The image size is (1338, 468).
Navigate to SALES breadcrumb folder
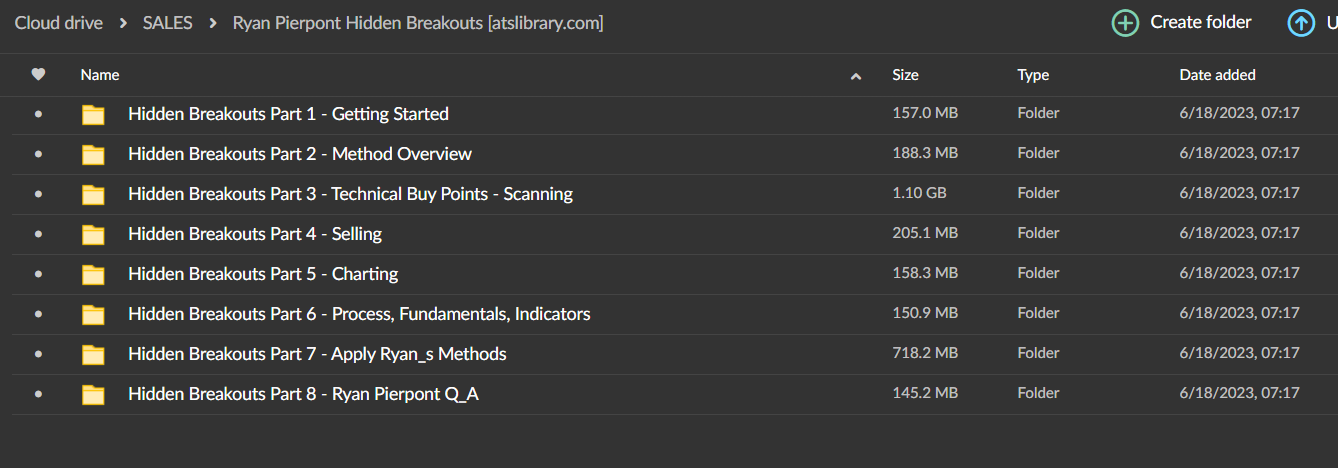pyautogui.click(x=167, y=22)
